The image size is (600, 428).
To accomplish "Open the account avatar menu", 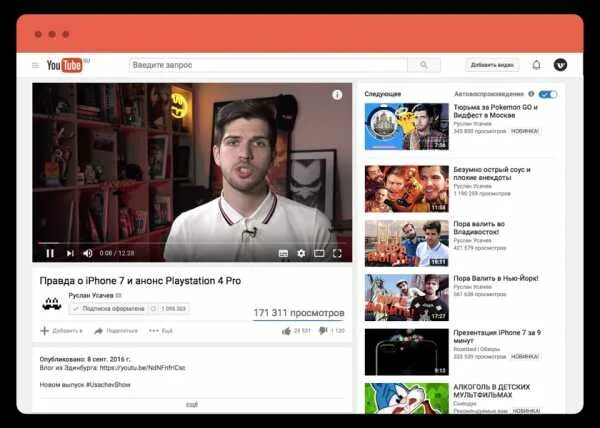I will [560, 65].
